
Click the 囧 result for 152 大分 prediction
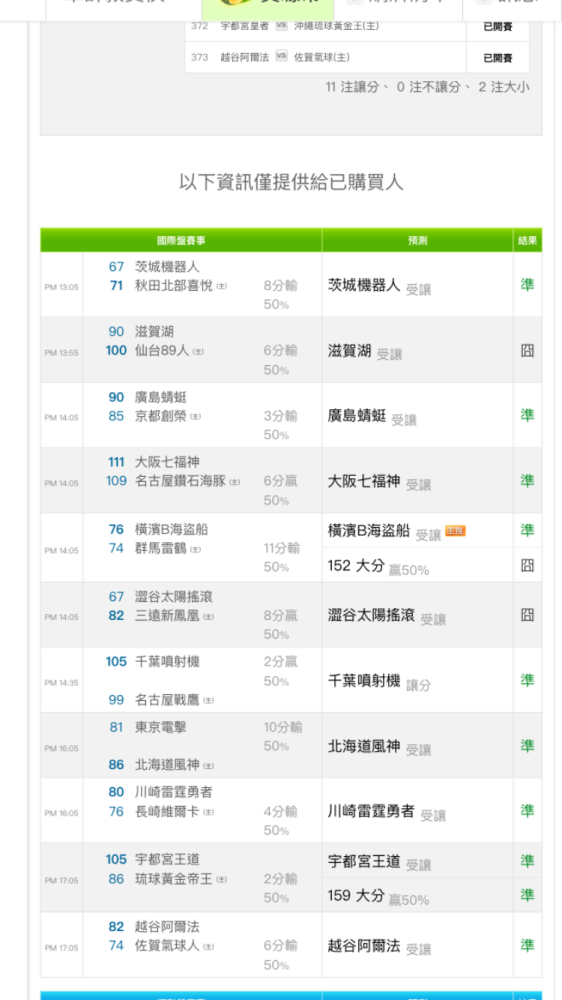tap(527, 565)
